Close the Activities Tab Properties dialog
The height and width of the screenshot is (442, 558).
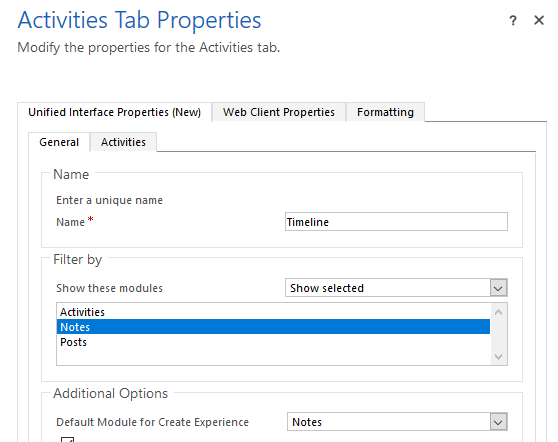[x=539, y=20]
